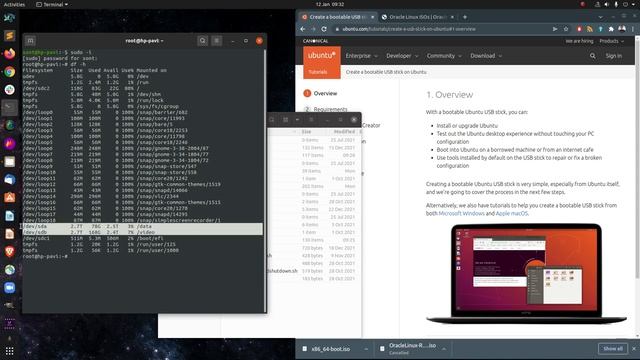This screenshot has width=640, height=360.
Task: Launch Firefox from the dock
Action: point(9,53)
